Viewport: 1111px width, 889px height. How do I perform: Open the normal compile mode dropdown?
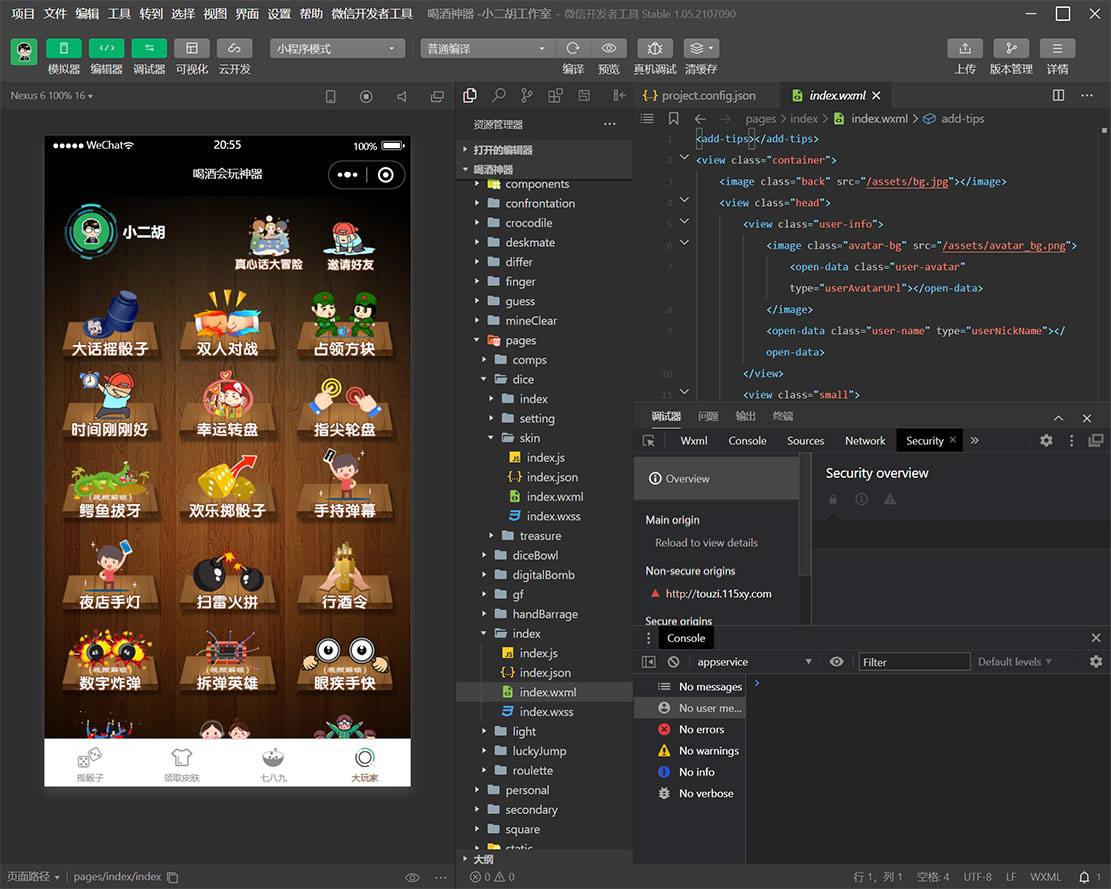coord(486,49)
